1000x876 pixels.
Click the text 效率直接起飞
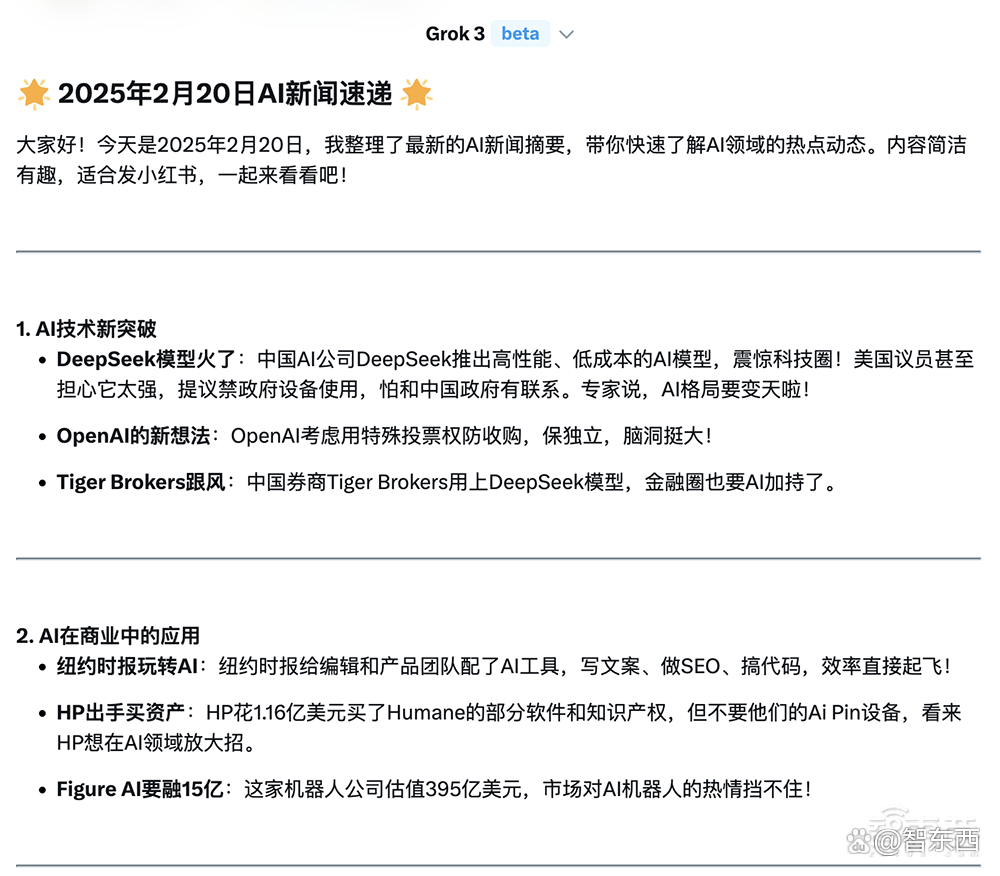tap(881, 666)
